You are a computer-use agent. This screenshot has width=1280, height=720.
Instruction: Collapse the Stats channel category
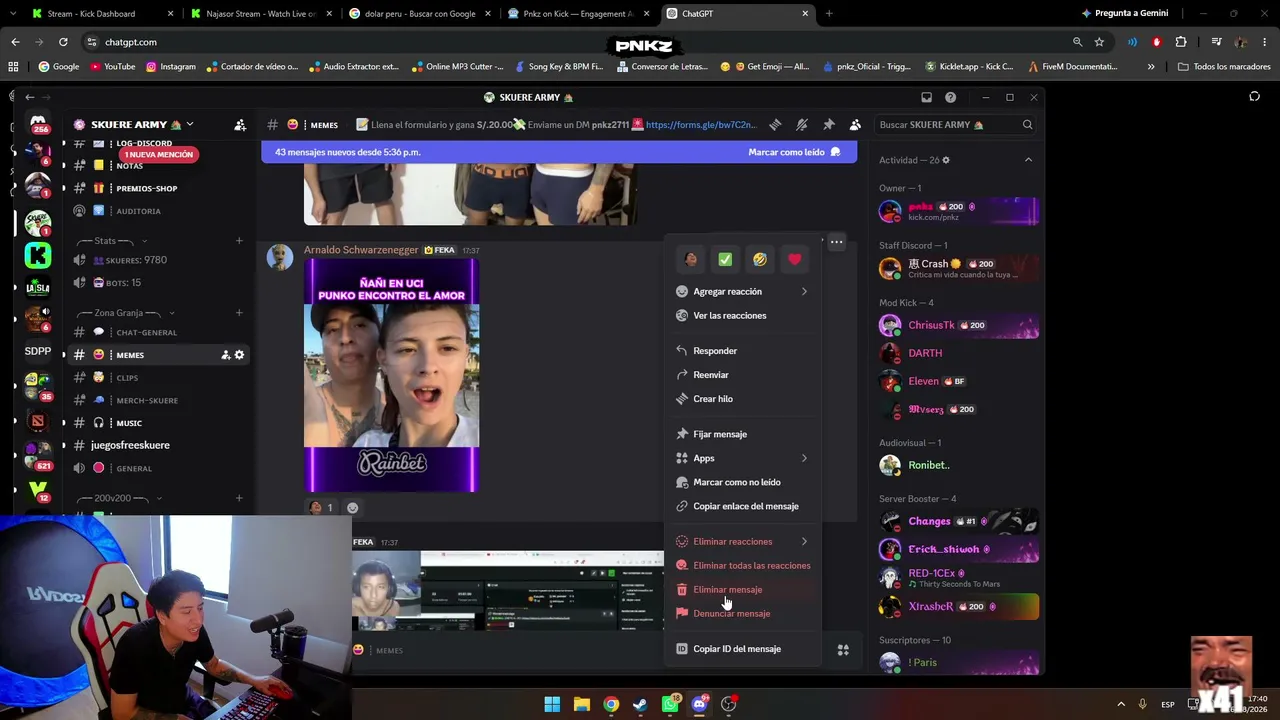pyautogui.click(x=144, y=241)
